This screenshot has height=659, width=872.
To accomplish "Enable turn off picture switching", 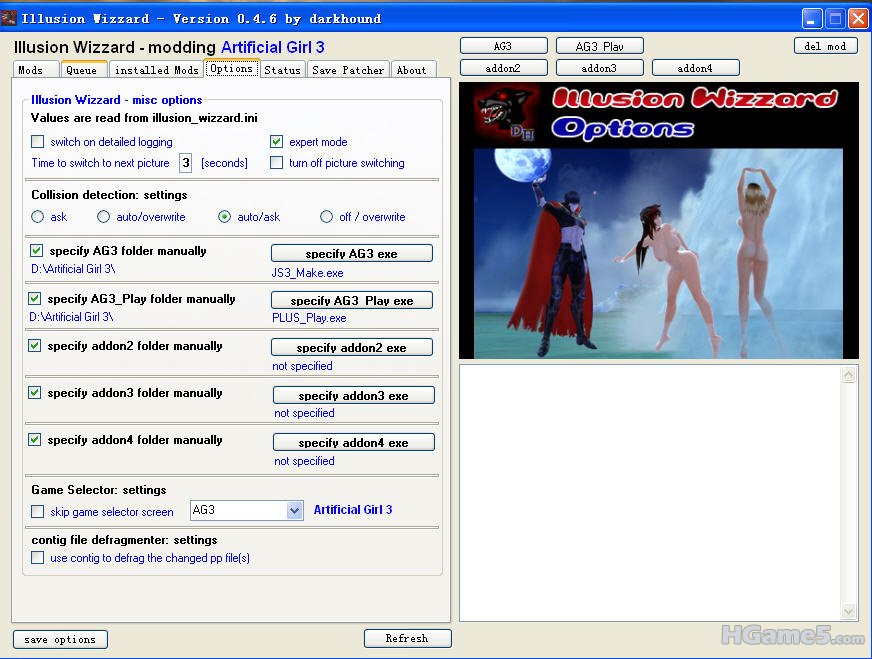I will [276, 163].
